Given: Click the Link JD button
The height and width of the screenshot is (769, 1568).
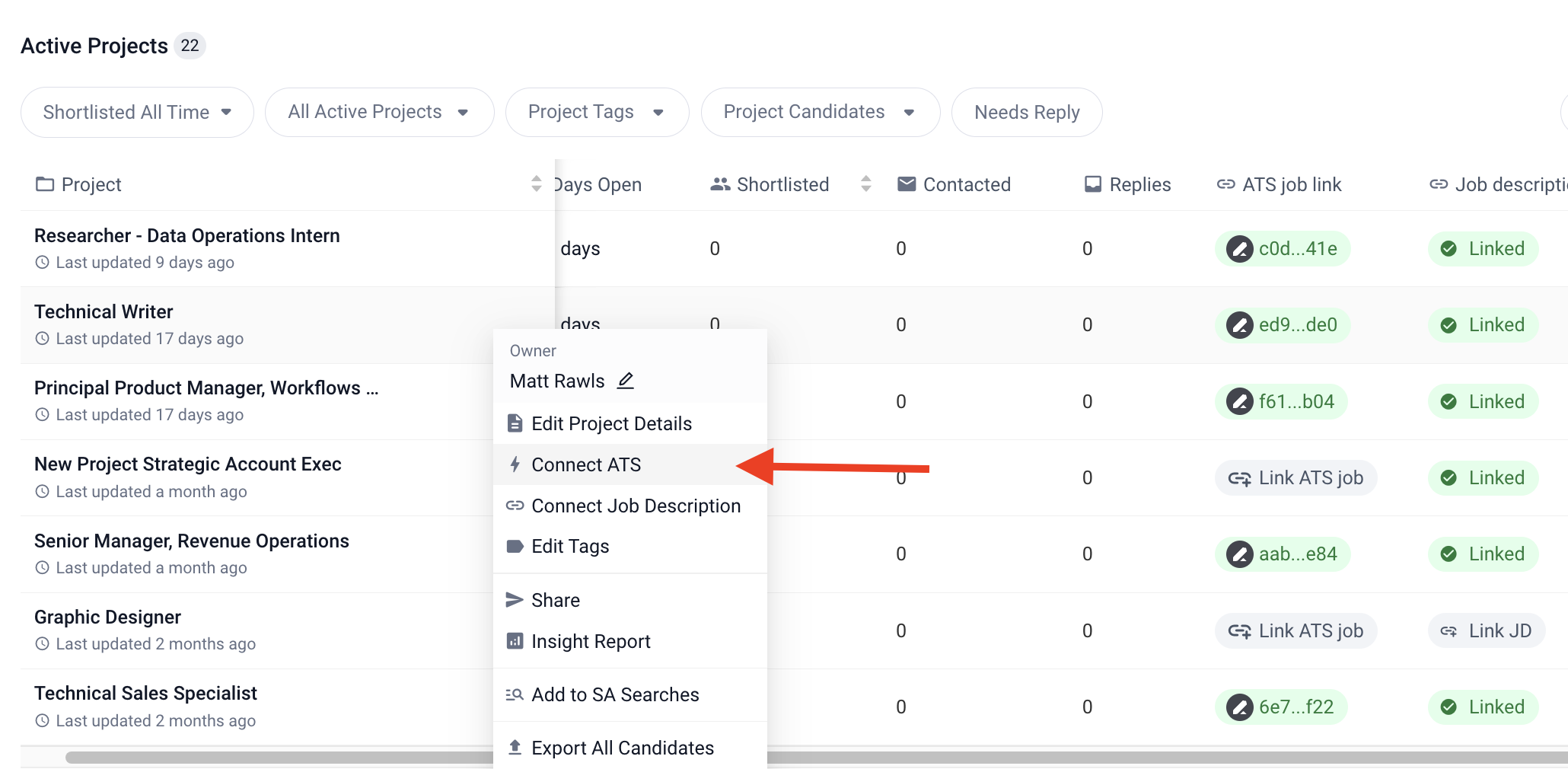Looking at the screenshot, I should (x=1486, y=631).
